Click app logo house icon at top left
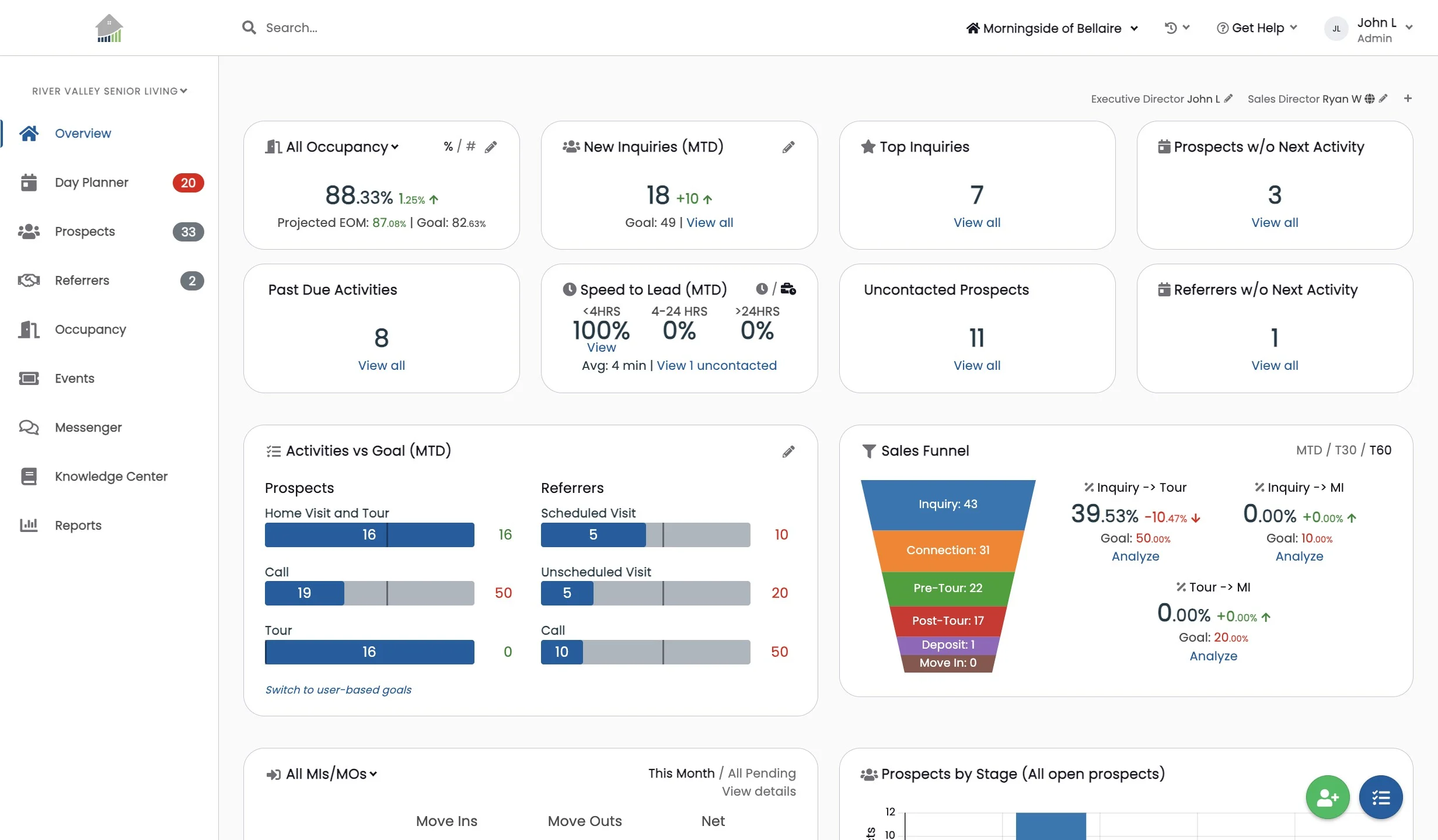 [109, 28]
